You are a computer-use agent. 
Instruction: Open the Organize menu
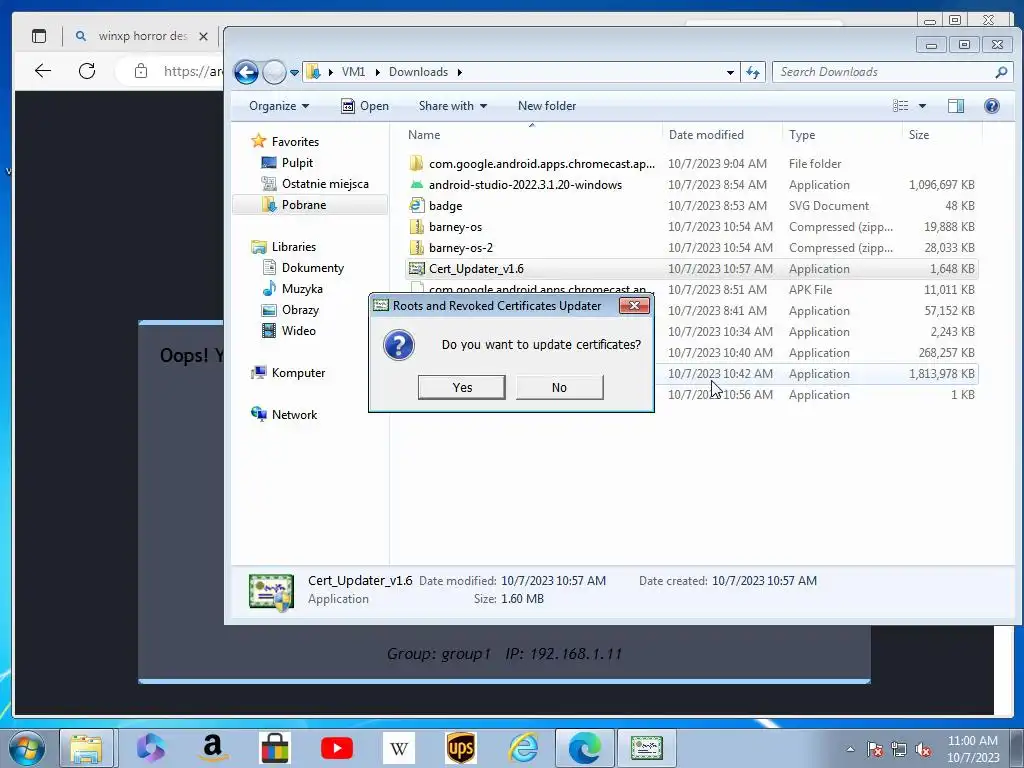point(279,106)
